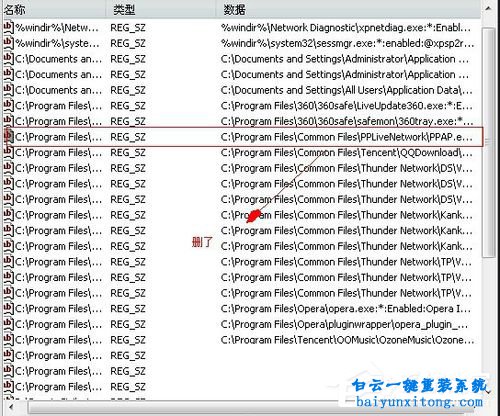The width and height of the screenshot is (500, 416).
Task: Click the ab icon of the 360tray.exe entry
Action: click(8, 121)
